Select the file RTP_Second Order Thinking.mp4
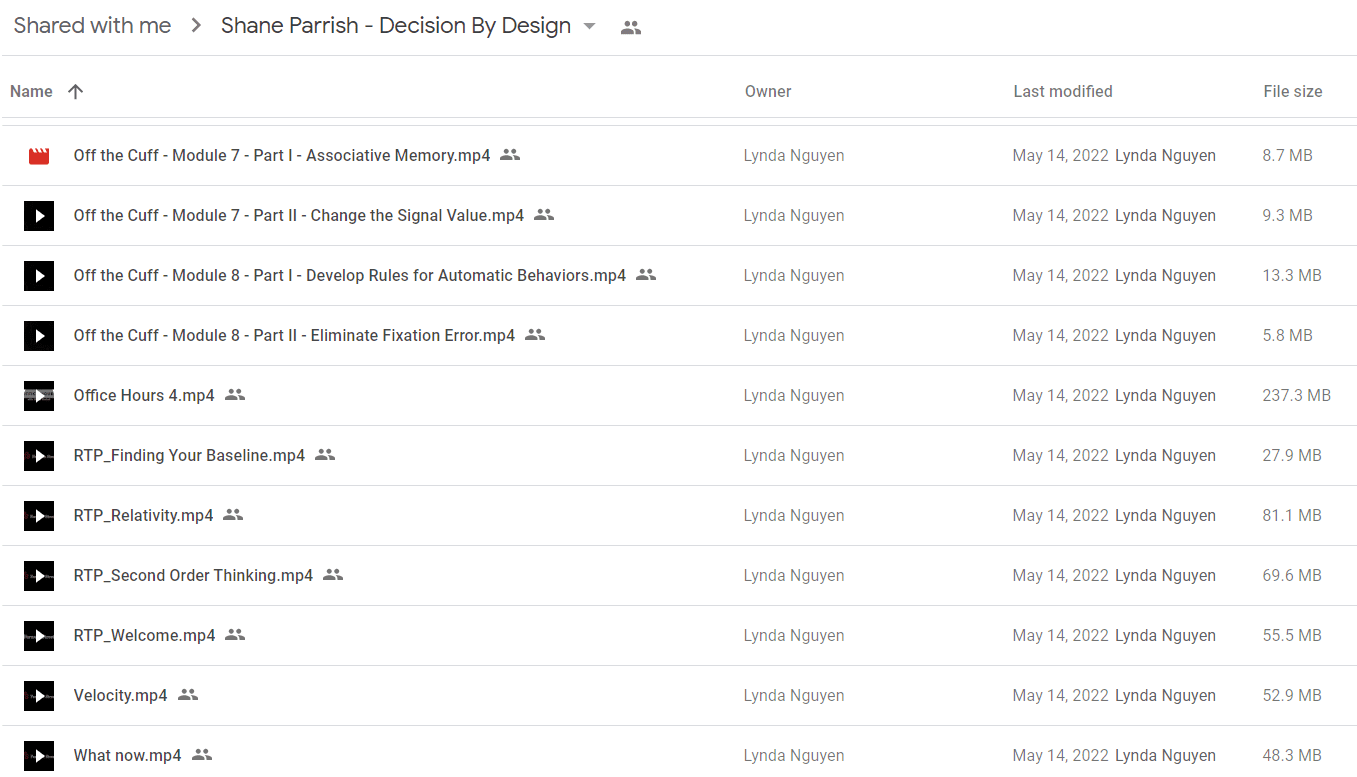This screenshot has width=1357, height=777. [x=193, y=576]
